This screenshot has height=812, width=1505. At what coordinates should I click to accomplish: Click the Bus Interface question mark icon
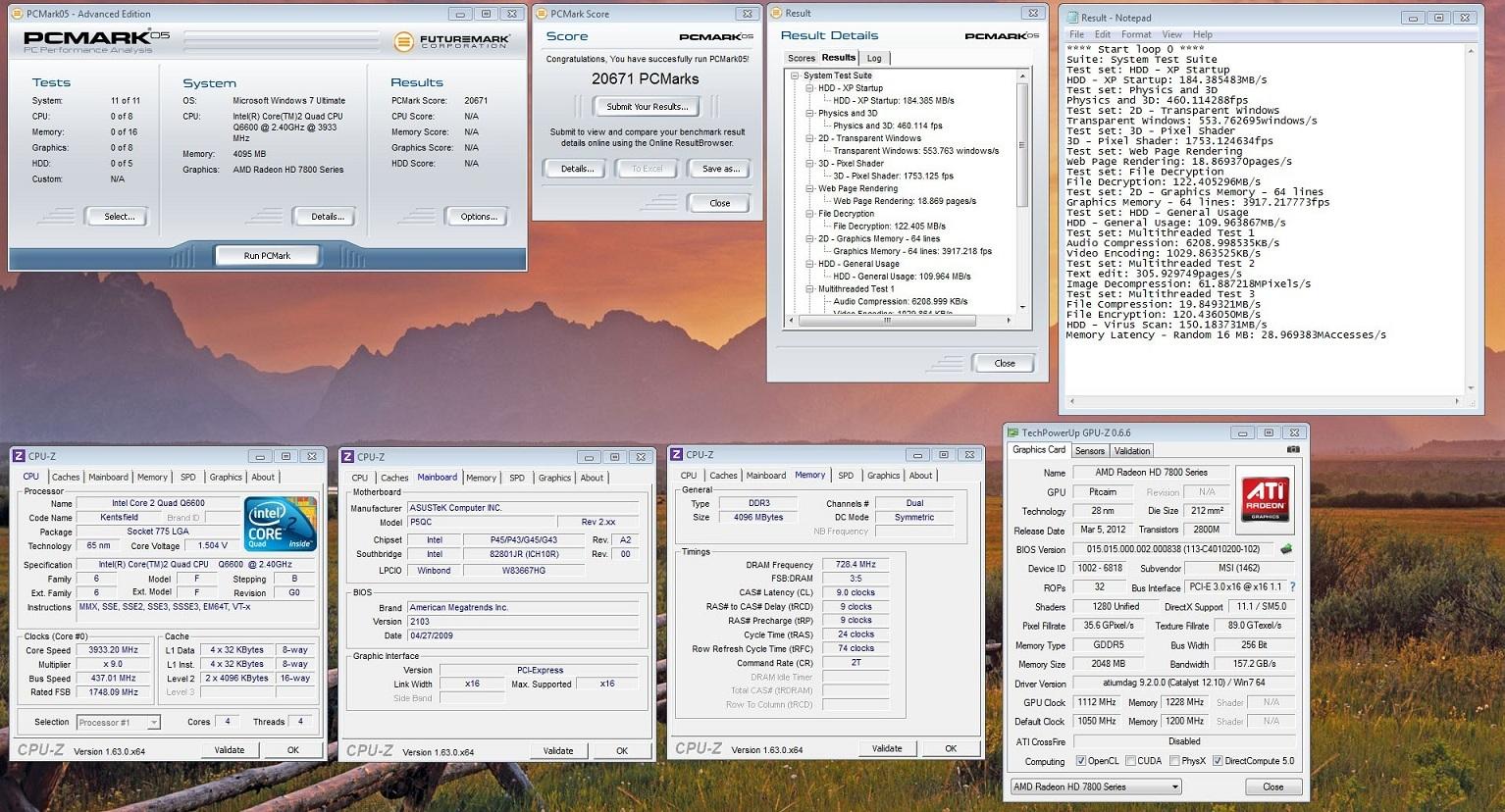coord(1292,587)
